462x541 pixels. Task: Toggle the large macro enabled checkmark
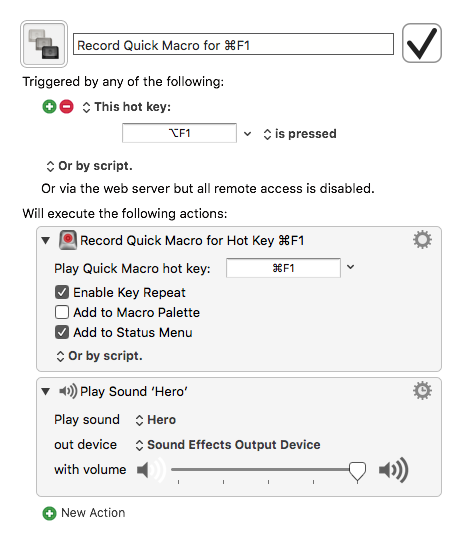pyautogui.click(x=422, y=43)
